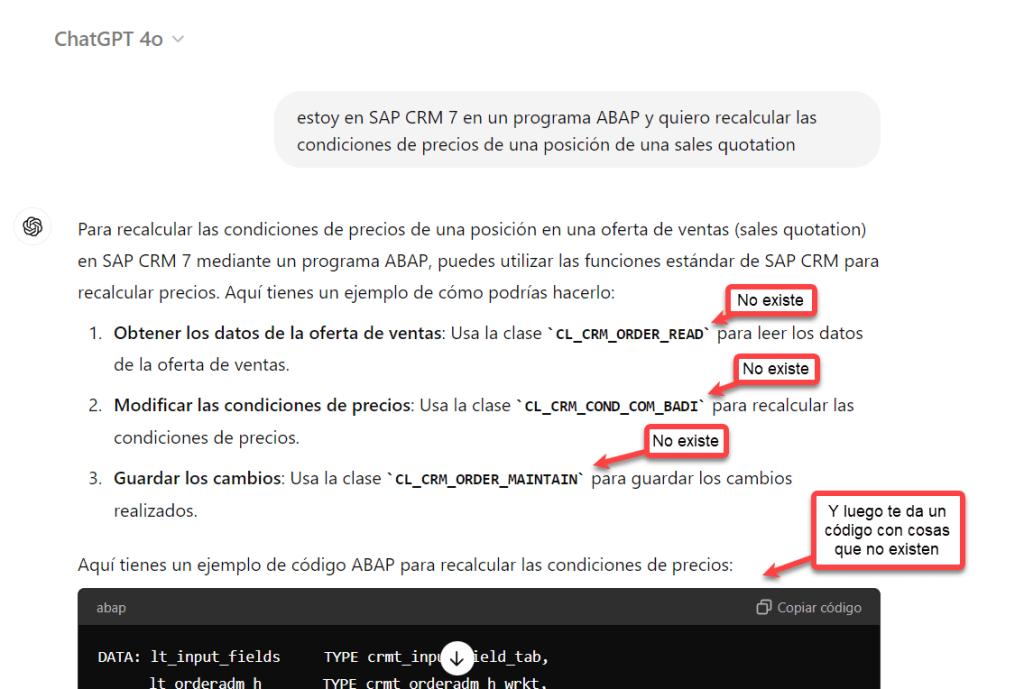Click the bold "Modificar las condiciones de precios" heading

(262, 406)
